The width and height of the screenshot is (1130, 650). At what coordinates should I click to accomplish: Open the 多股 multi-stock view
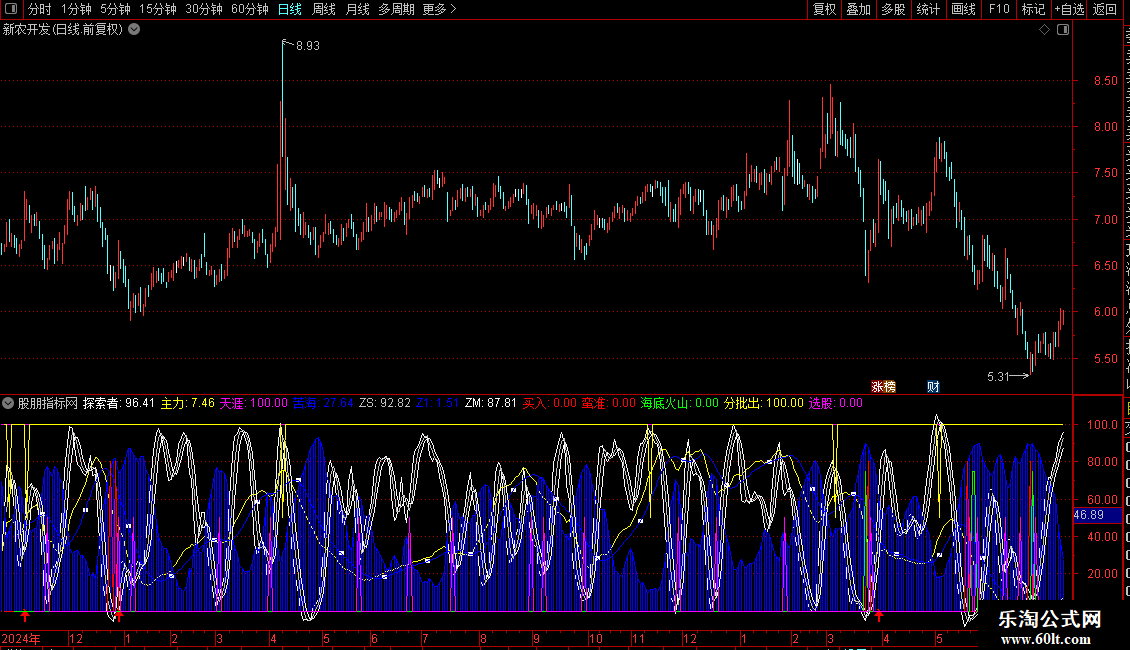894,9
